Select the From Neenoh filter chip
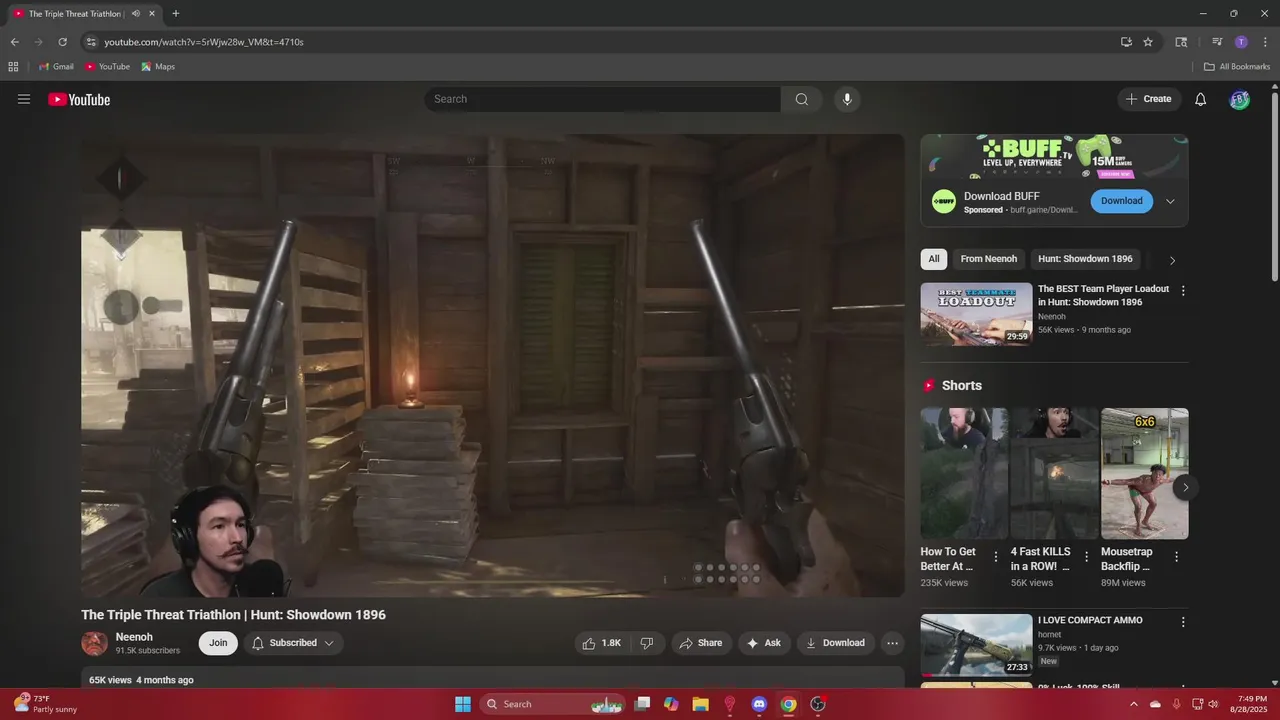This screenshot has height=720, width=1280. tap(989, 259)
